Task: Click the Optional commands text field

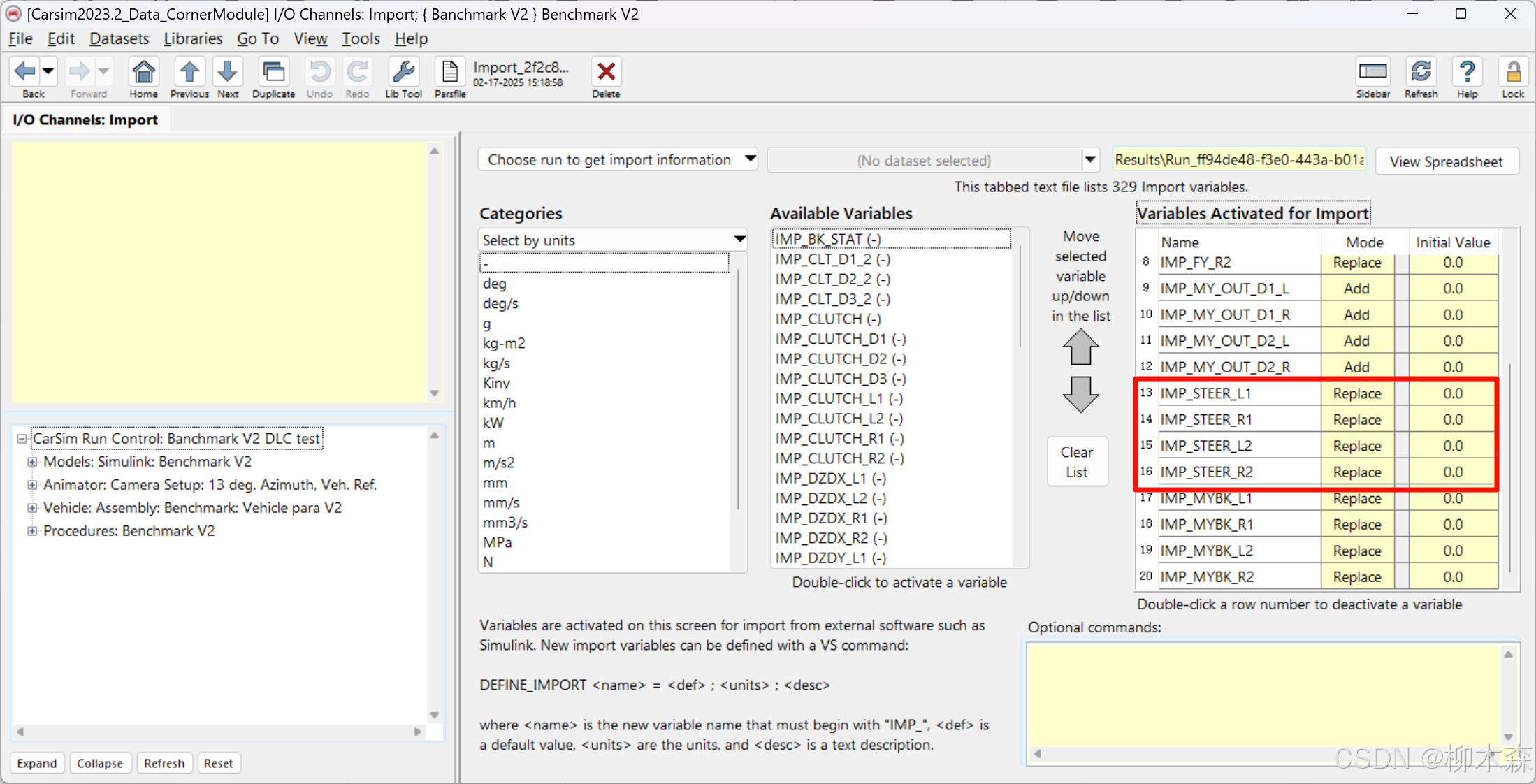Action: pyautogui.click(x=1263, y=694)
